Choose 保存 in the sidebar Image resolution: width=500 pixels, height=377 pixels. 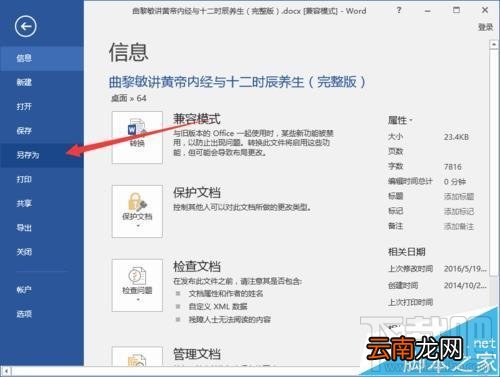tap(42, 131)
